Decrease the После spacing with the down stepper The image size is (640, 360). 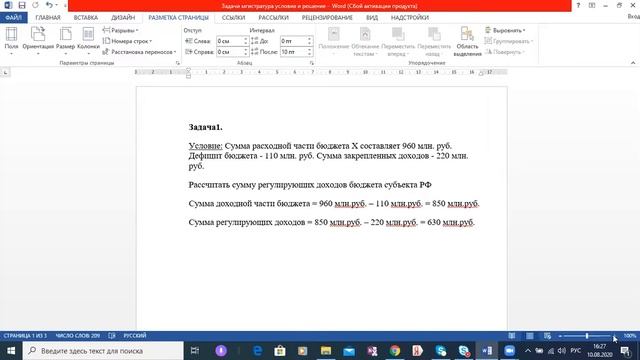tap(310, 54)
